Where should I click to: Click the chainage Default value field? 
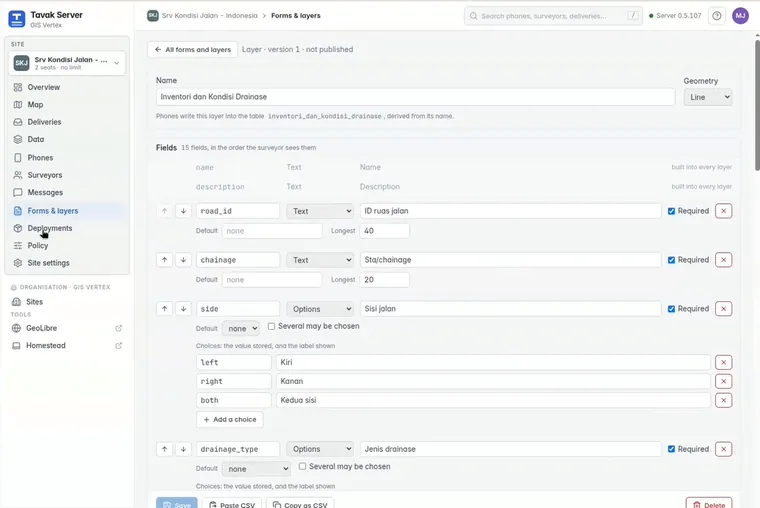point(272,280)
